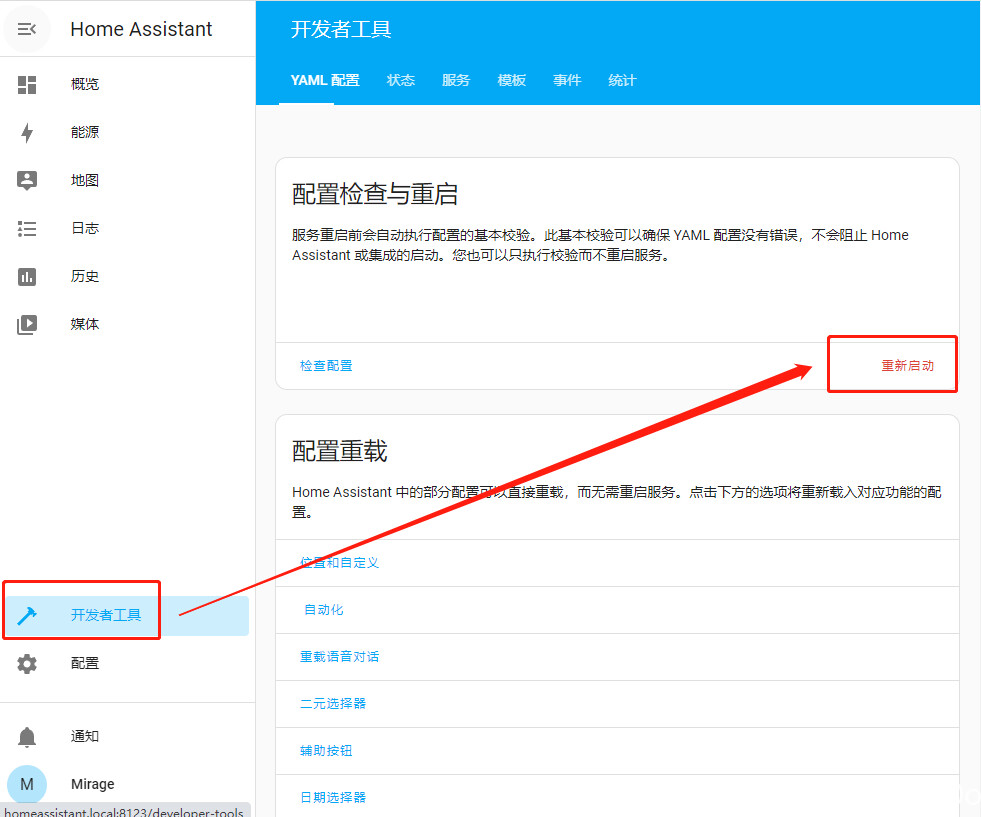Reload 辅助按钮 configuration

click(x=326, y=751)
